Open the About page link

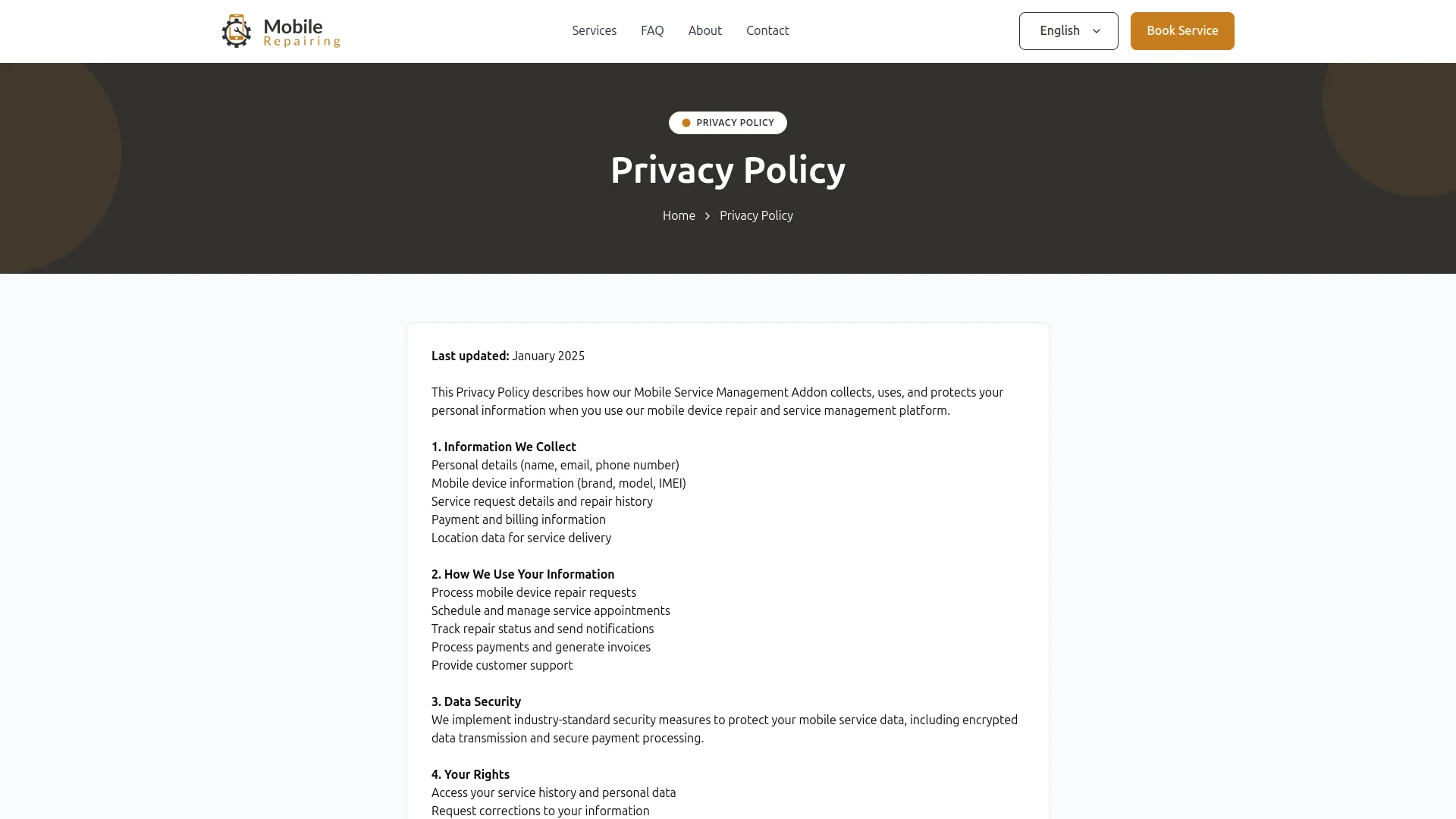pos(704,30)
